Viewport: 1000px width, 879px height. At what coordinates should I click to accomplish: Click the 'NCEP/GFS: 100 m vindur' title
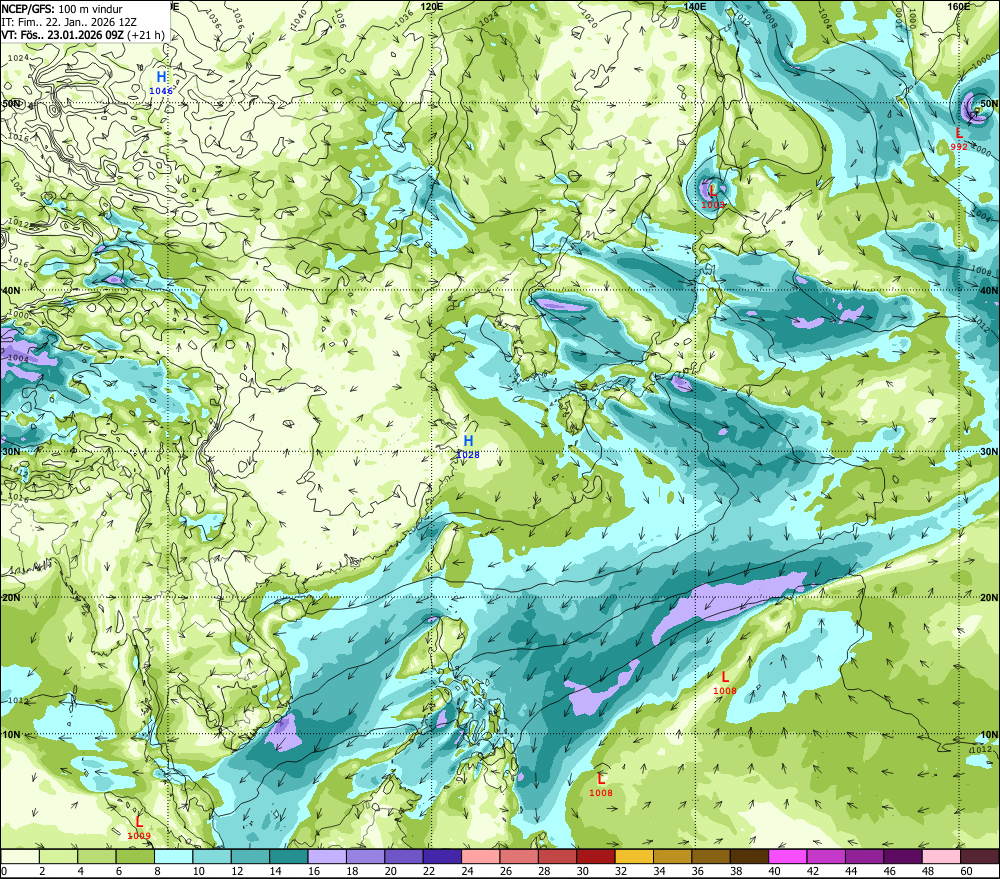(x=62, y=9)
